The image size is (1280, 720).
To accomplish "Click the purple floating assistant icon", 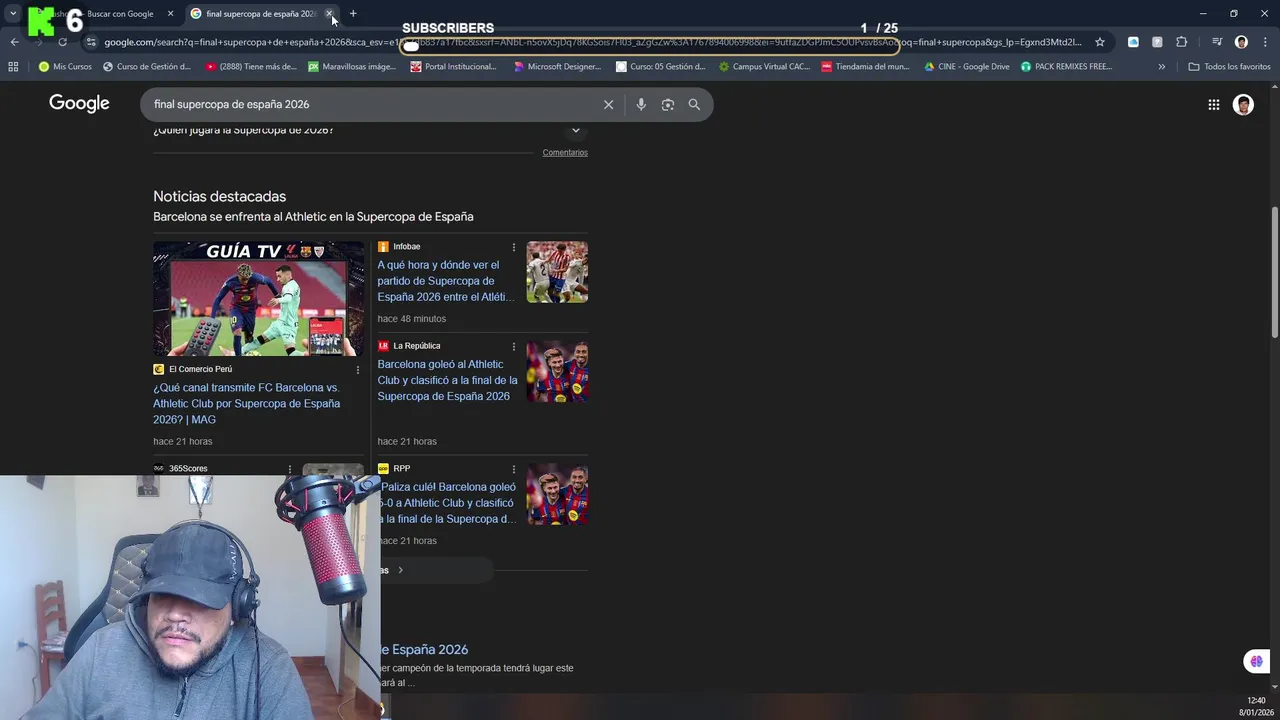I will pyautogui.click(x=1256, y=661).
